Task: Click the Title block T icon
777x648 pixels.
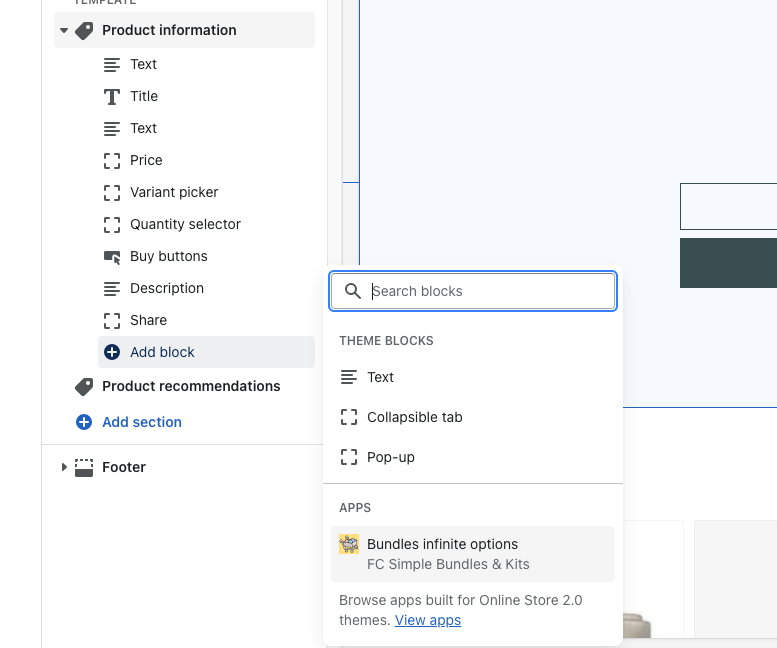Action: pos(112,97)
